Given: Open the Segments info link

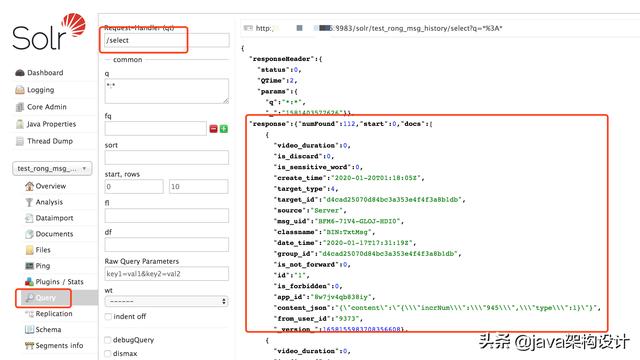Looking at the screenshot, I should pyautogui.click(x=59, y=345).
